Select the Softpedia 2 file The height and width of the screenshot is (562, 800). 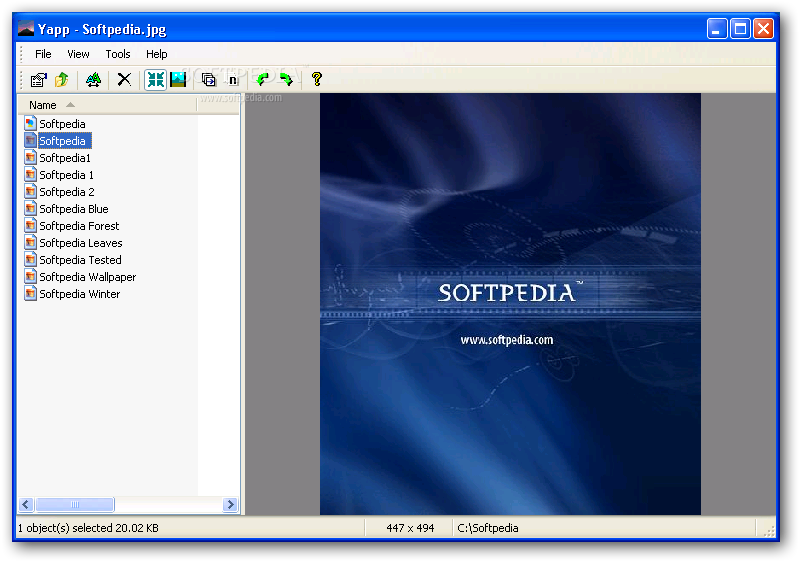tap(67, 192)
